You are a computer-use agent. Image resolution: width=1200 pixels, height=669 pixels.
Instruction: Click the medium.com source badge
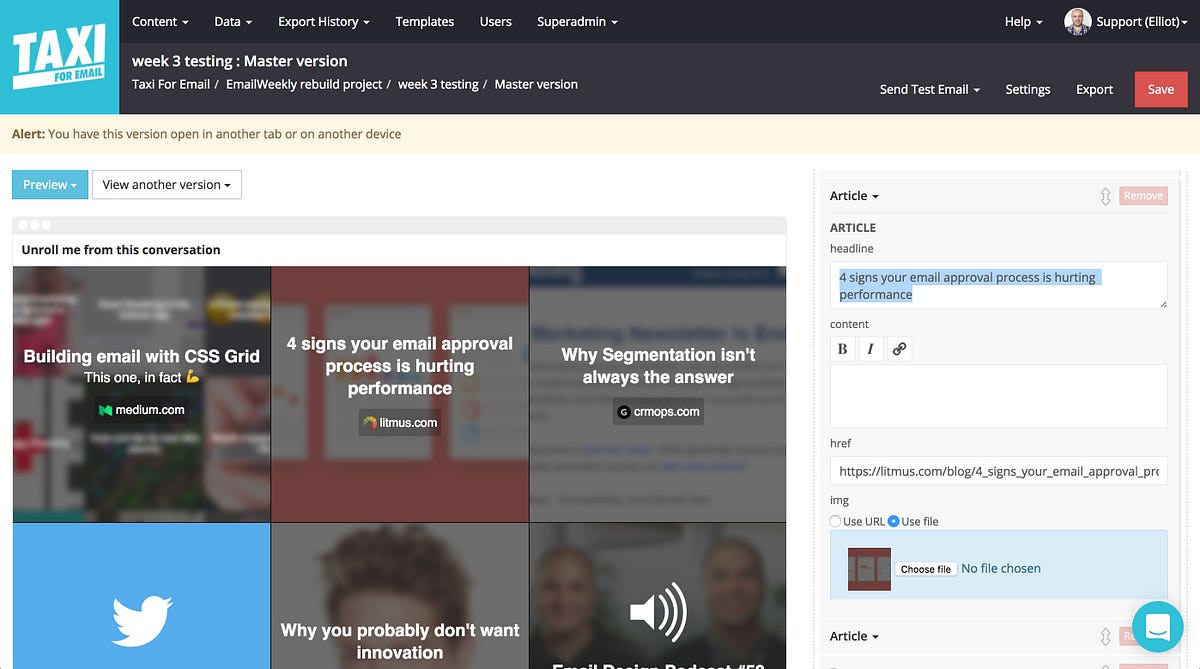141,410
